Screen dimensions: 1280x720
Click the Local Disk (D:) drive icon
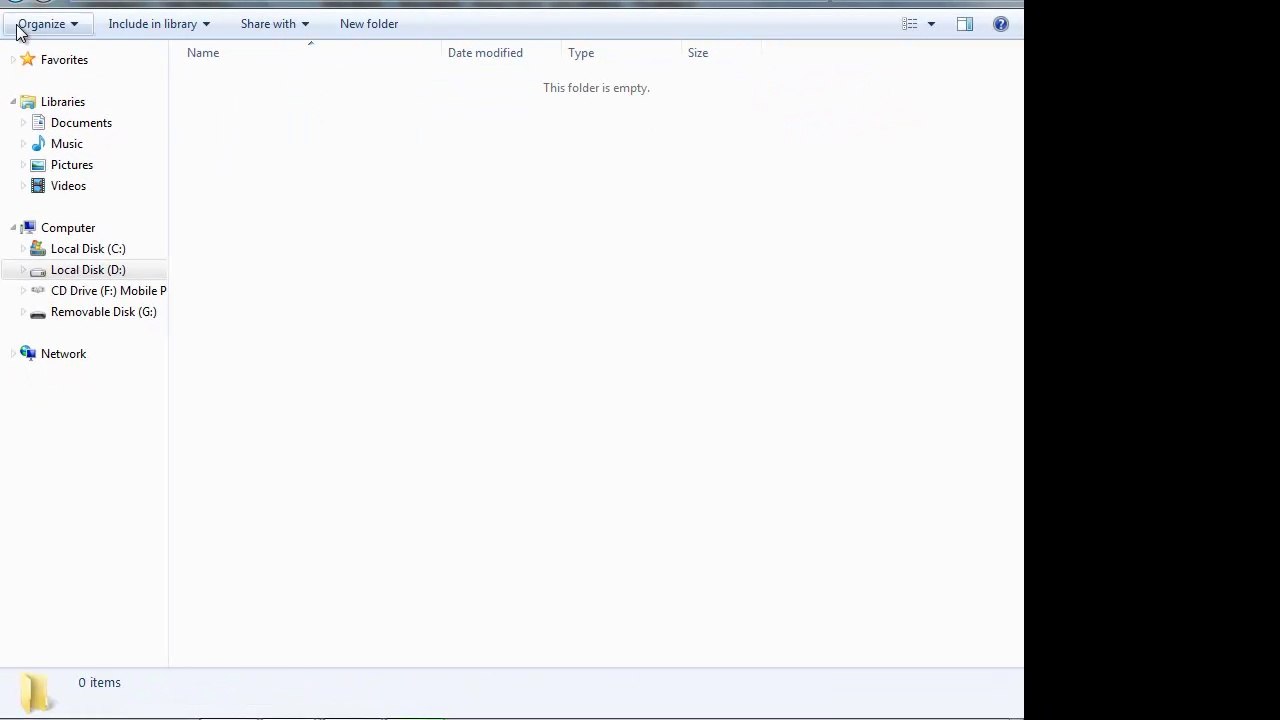[38, 270]
